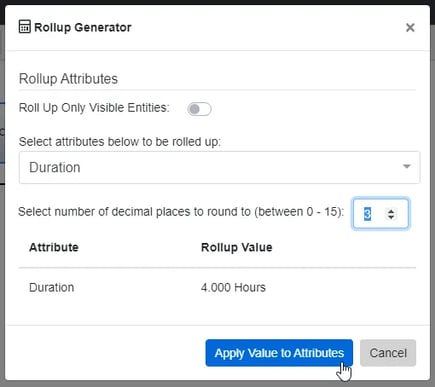Image resolution: width=435 pixels, height=387 pixels.
Task: Click the Rollup Generator calculator icon
Action: pos(25,27)
